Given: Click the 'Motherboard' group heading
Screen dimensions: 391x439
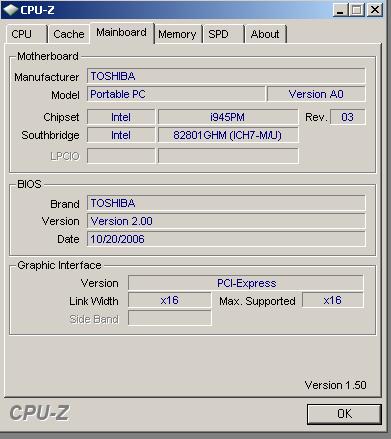Looking at the screenshot, I should pyautogui.click(x=48, y=56).
